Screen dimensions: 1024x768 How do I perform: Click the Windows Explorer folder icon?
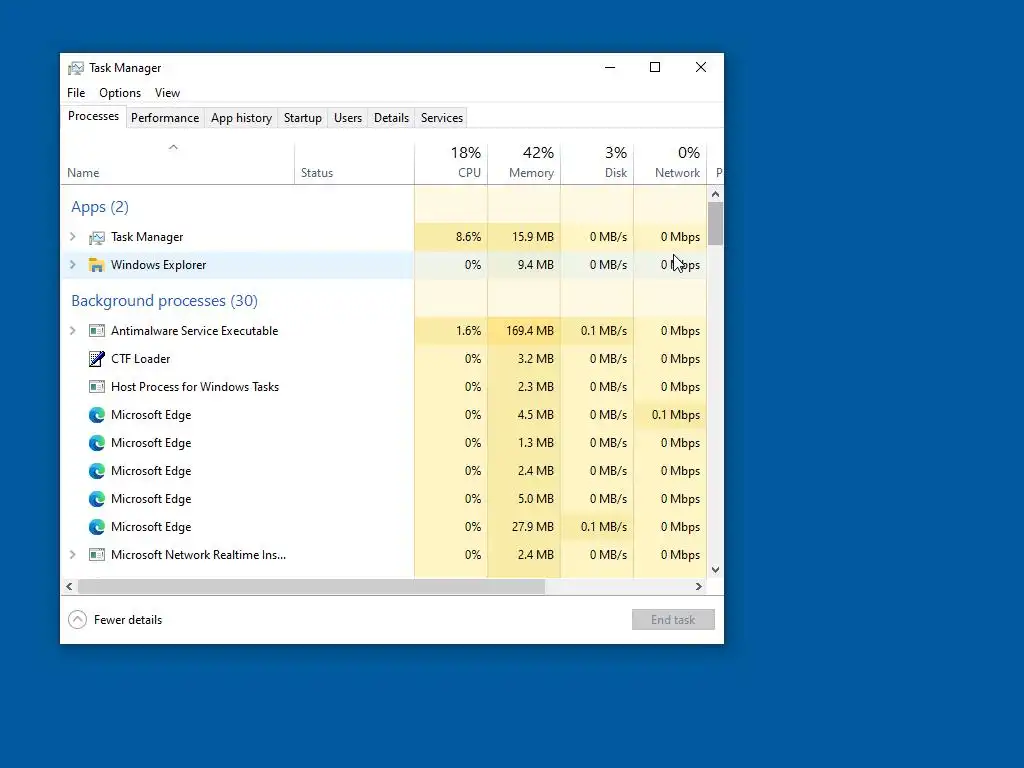[97, 265]
